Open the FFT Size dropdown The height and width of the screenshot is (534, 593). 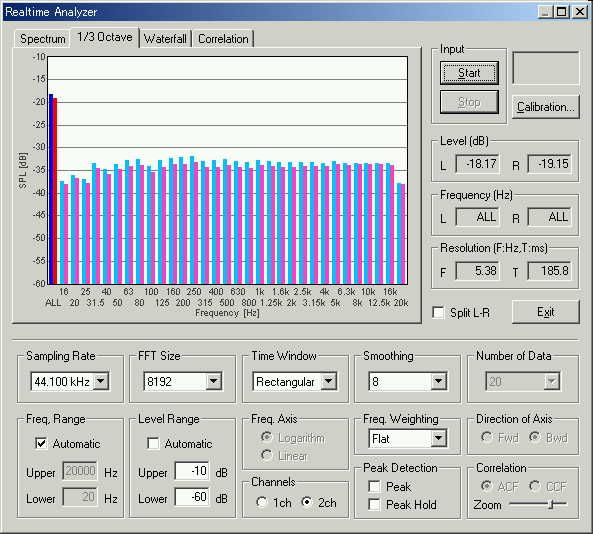point(213,381)
